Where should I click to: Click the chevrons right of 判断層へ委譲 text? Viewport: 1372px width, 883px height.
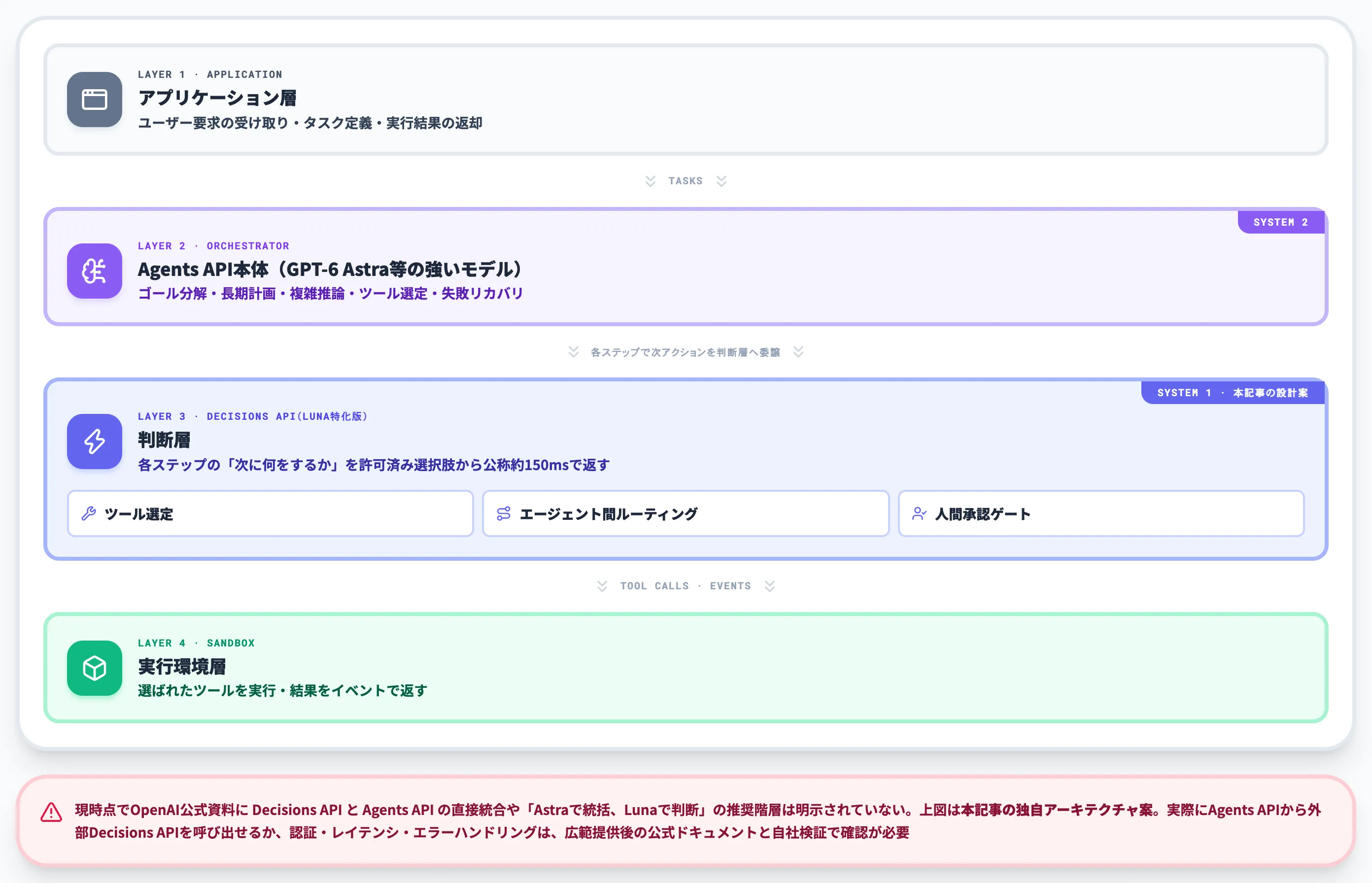click(x=798, y=352)
